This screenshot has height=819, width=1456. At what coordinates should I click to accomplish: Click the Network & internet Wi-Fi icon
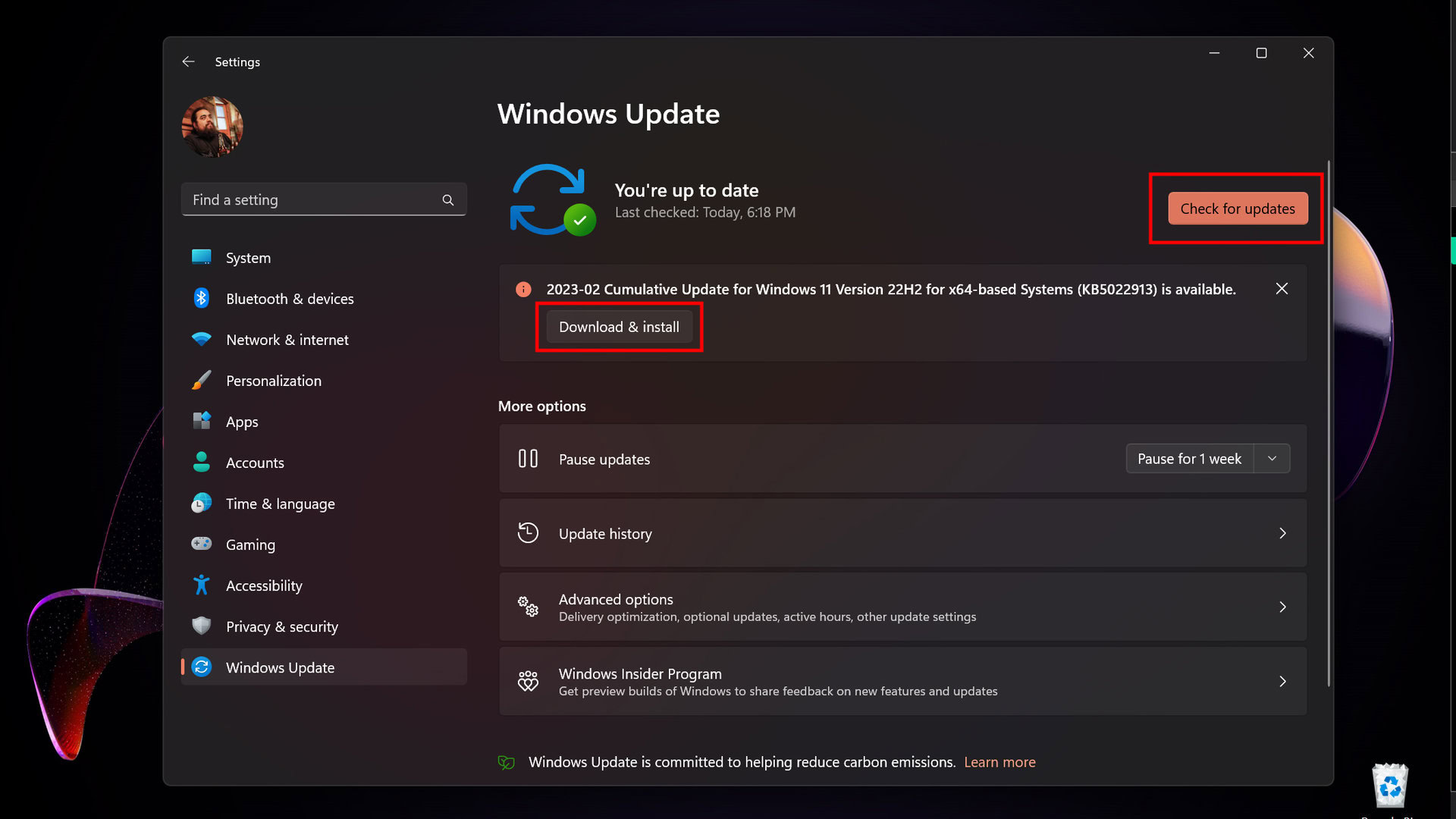click(202, 339)
